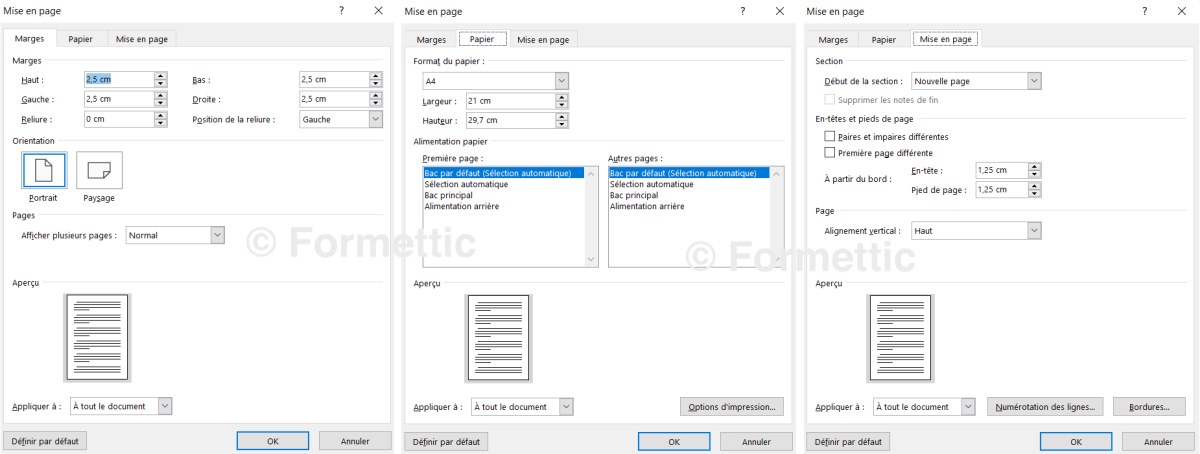Open the Format du papier A4 dropdown
The image size is (1200, 454).
pyautogui.click(x=561, y=80)
